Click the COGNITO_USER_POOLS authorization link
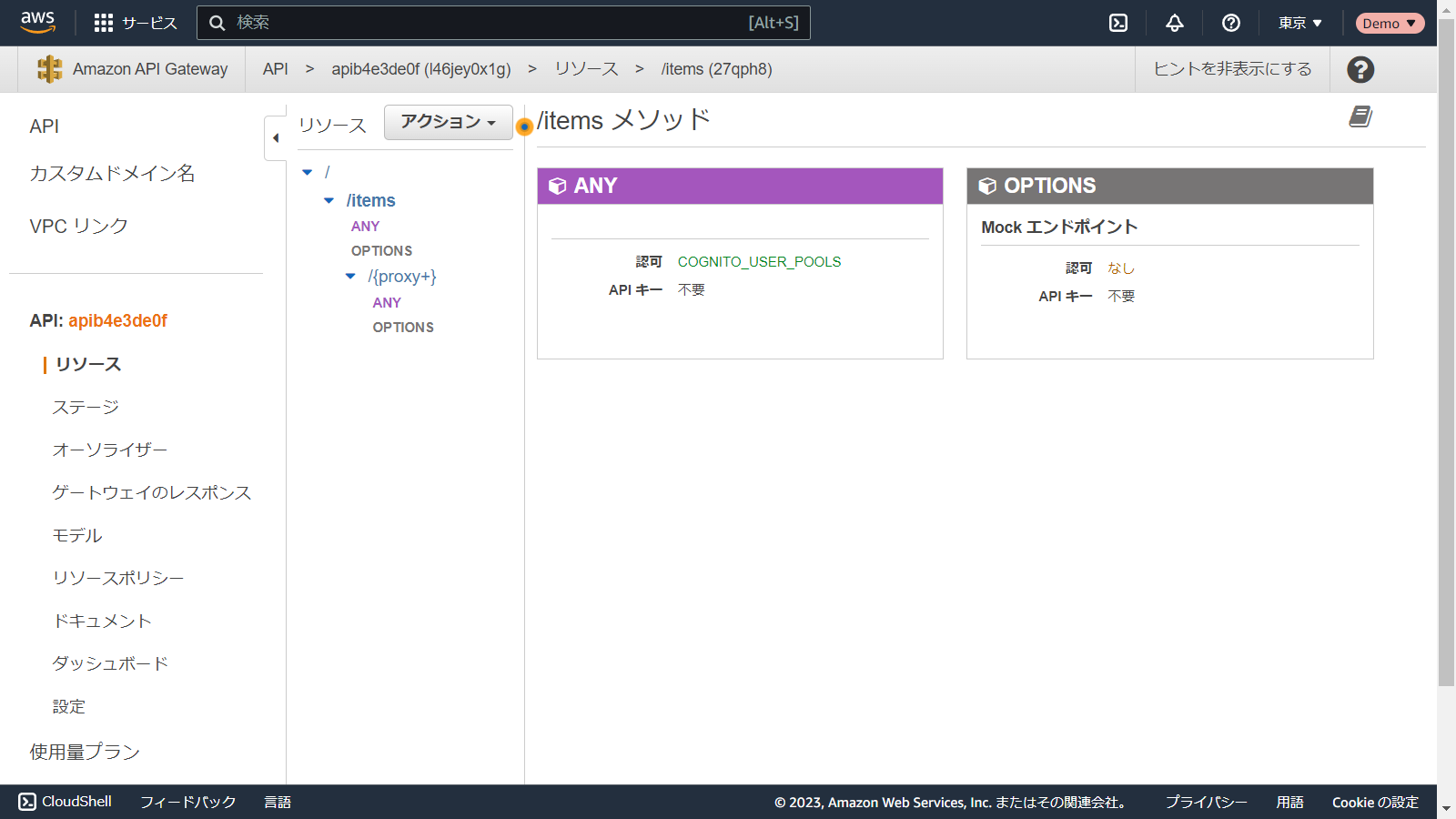 759,262
